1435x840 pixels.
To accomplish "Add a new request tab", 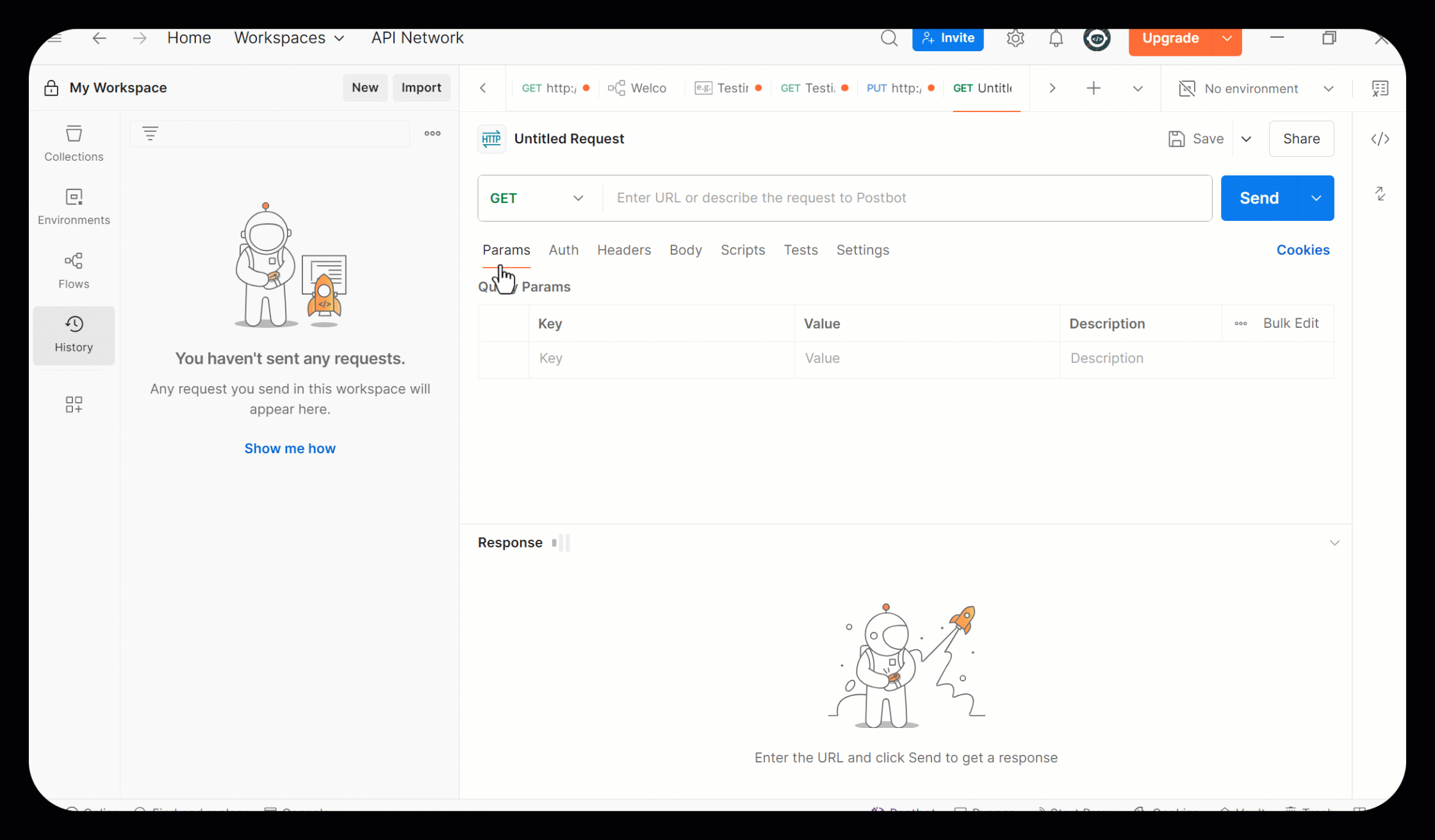I will coord(1094,88).
